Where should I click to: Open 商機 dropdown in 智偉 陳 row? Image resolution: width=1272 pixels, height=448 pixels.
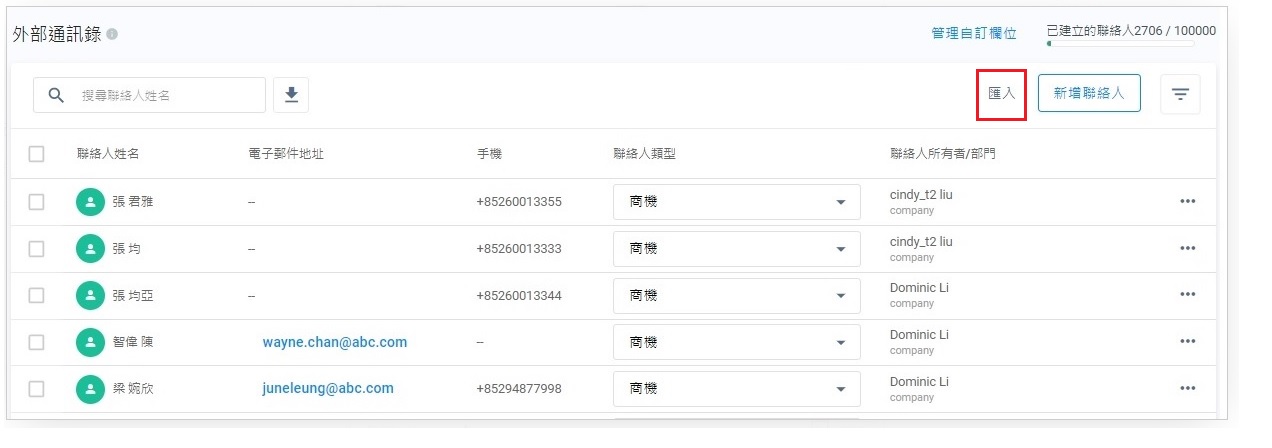(x=736, y=342)
